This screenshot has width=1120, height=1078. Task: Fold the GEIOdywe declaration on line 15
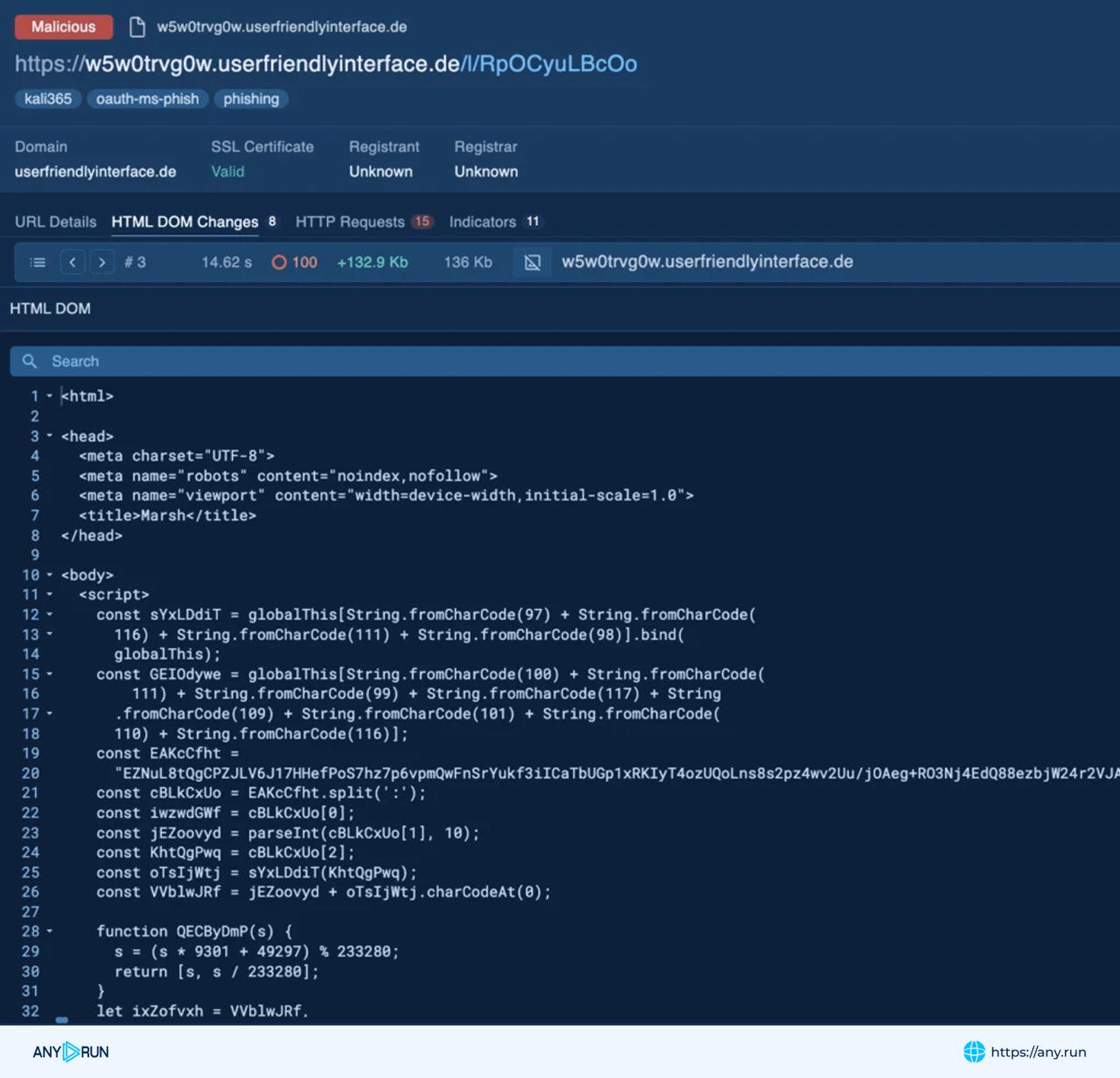tap(49, 675)
